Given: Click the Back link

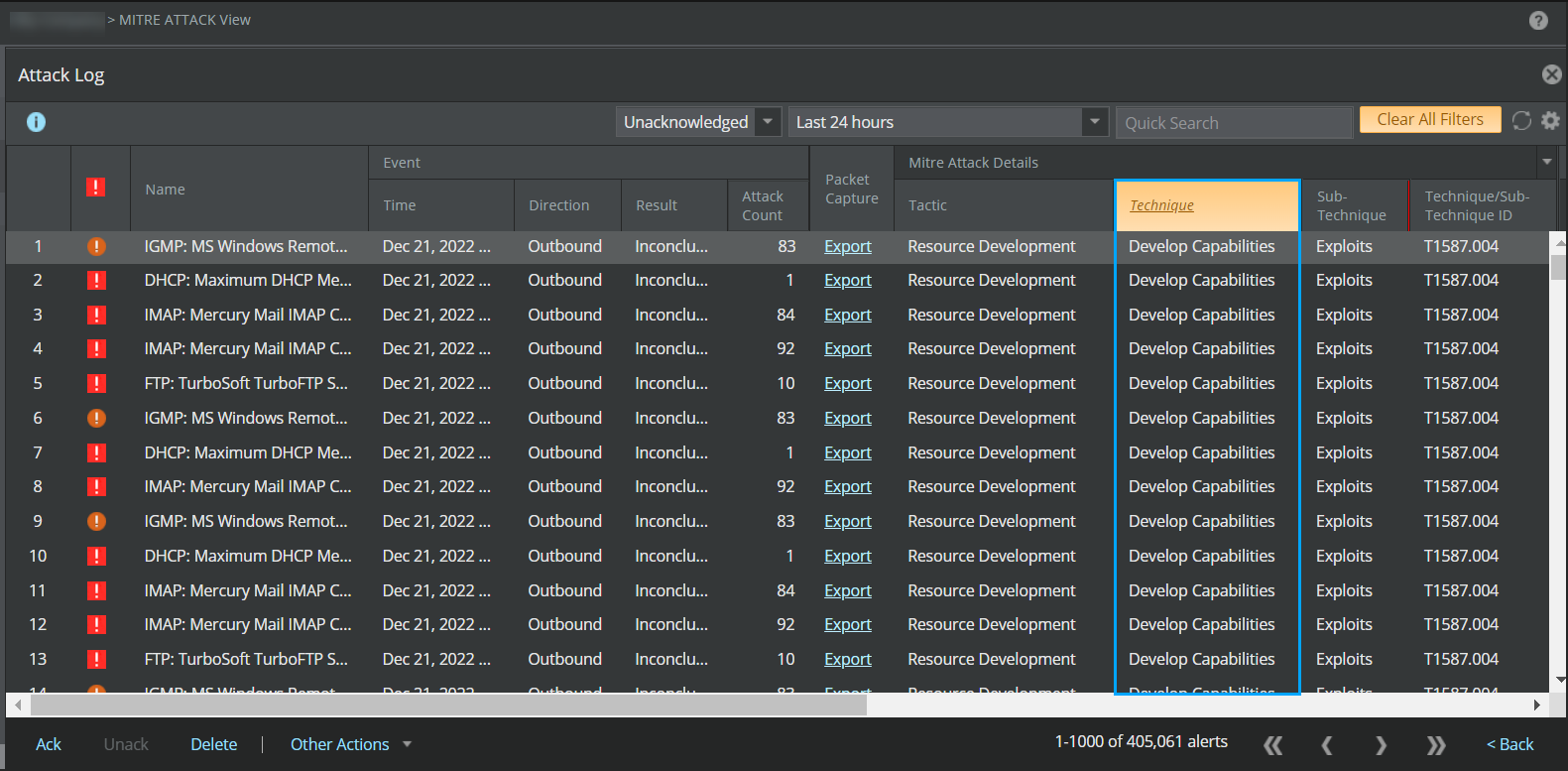Looking at the screenshot, I should pos(1509,744).
